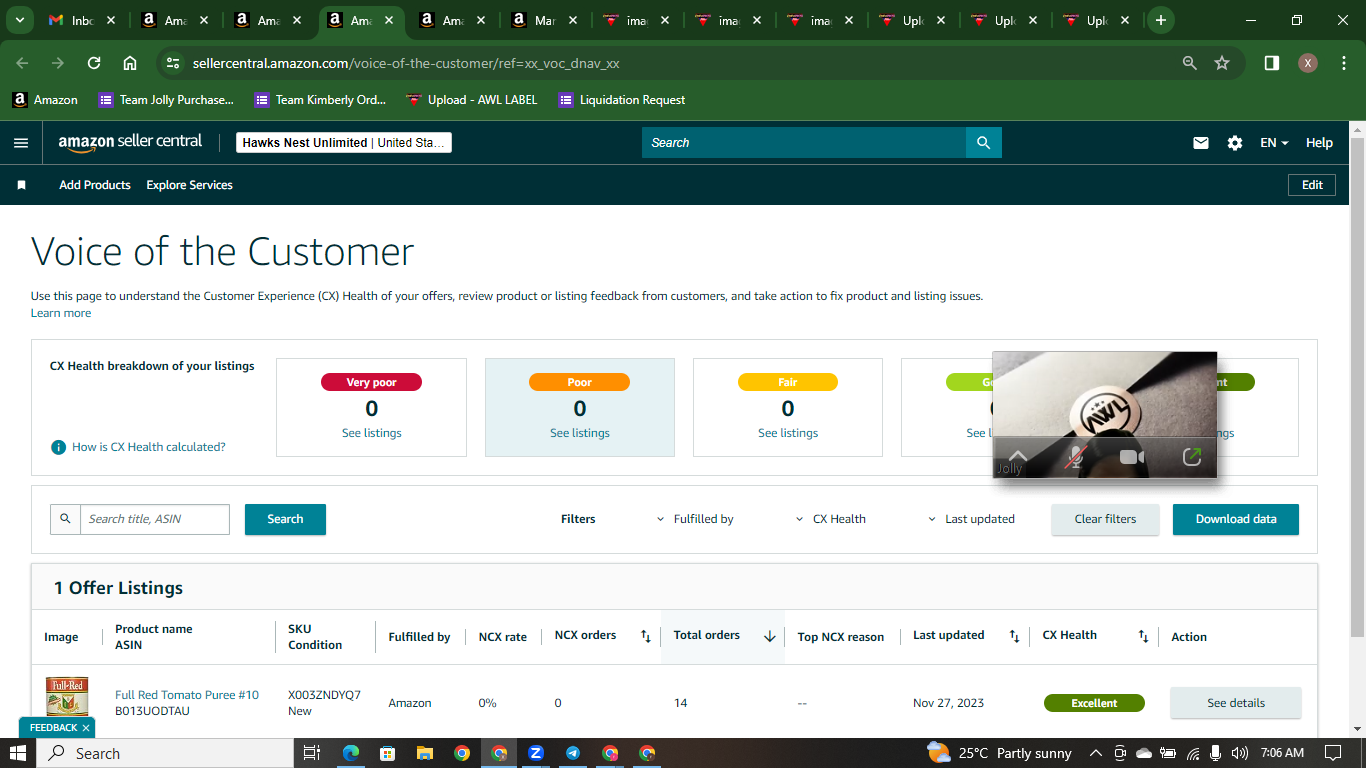
Task: Click the Download data button
Action: tap(1236, 519)
